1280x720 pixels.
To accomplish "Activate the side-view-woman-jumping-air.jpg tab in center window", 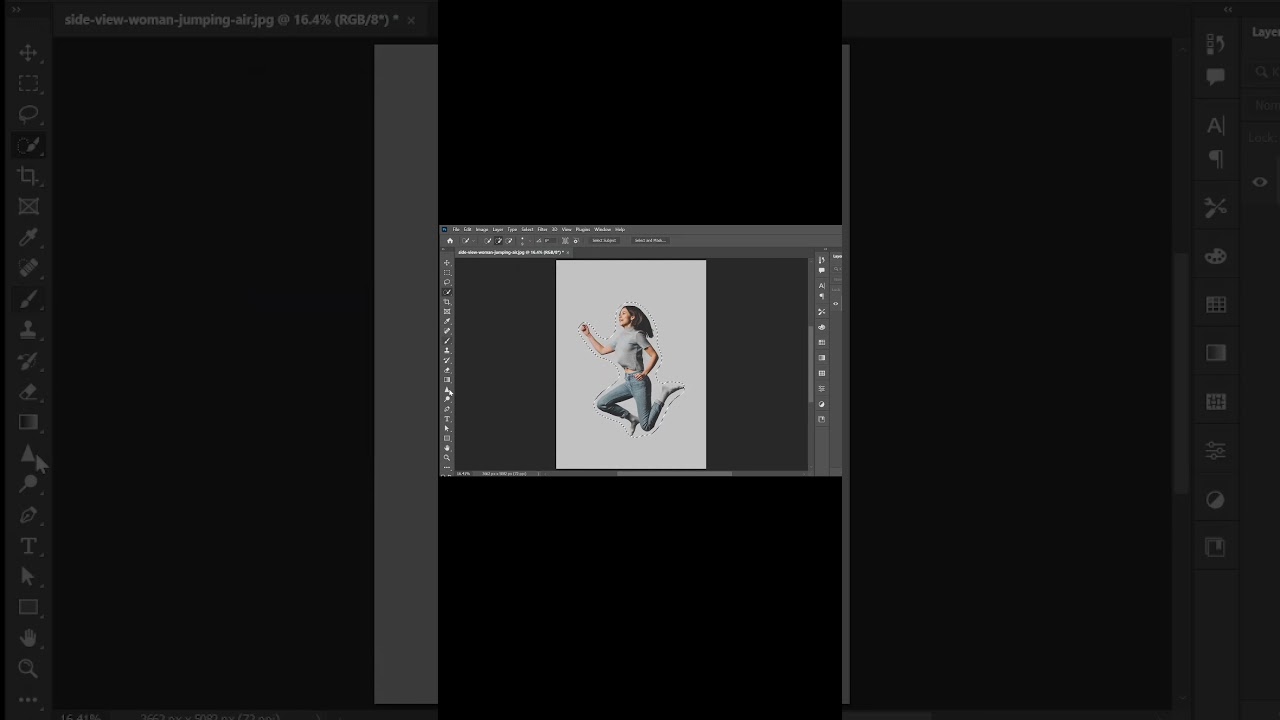I will 511,252.
